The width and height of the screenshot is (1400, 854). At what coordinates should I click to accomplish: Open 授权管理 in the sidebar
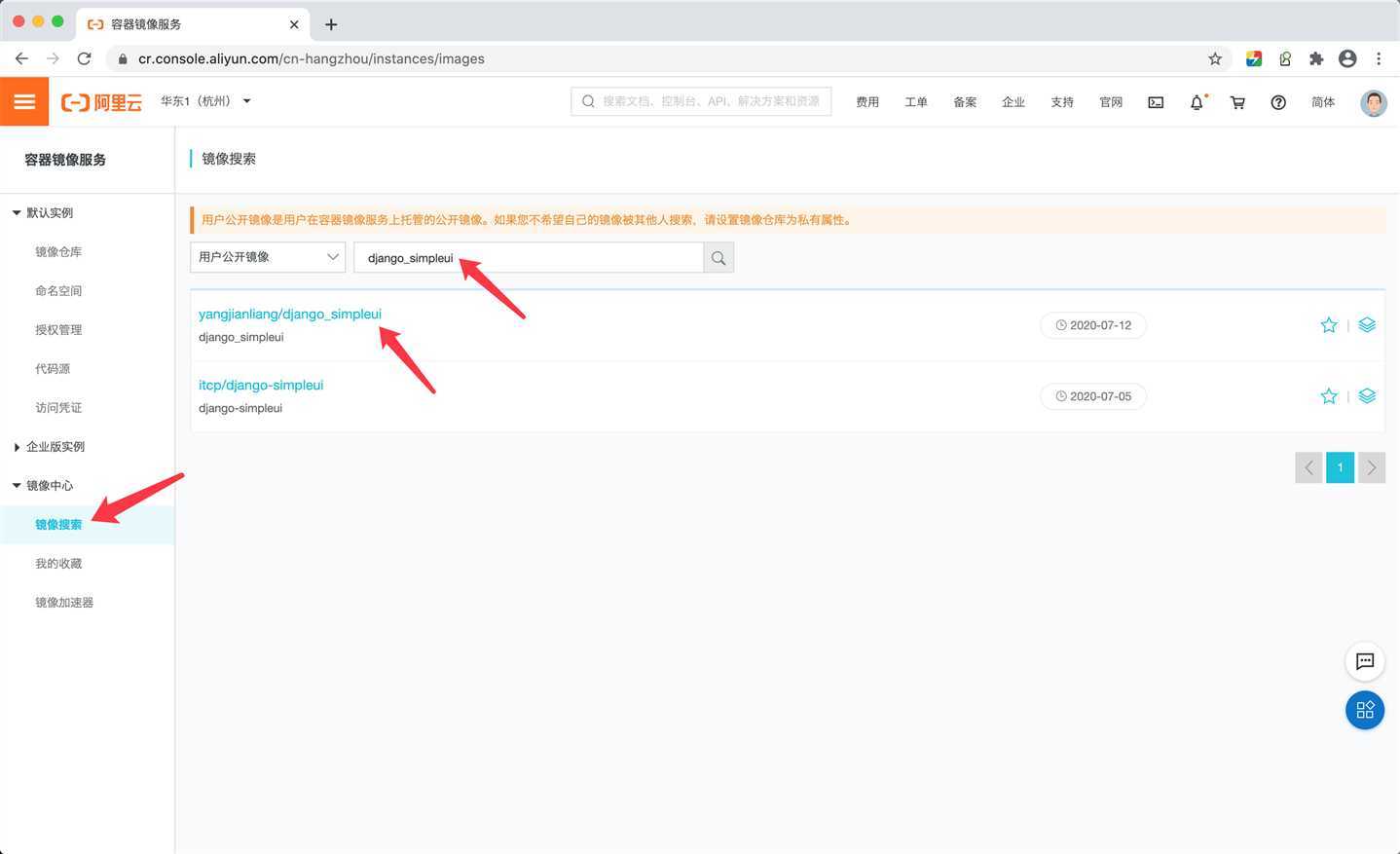[58, 329]
